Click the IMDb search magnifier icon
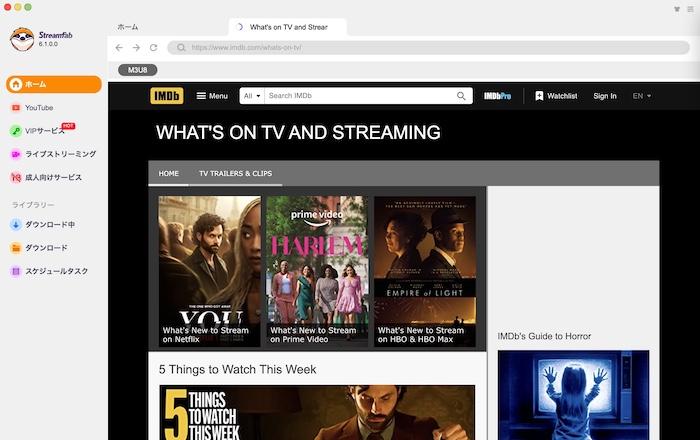The height and width of the screenshot is (440, 700). [461, 95]
